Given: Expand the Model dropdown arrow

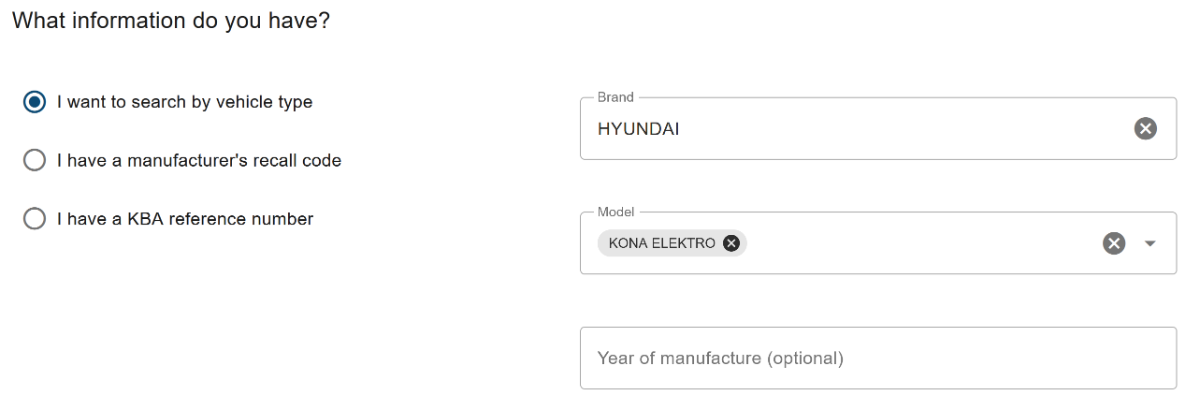Looking at the screenshot, I should point(1150,243).
